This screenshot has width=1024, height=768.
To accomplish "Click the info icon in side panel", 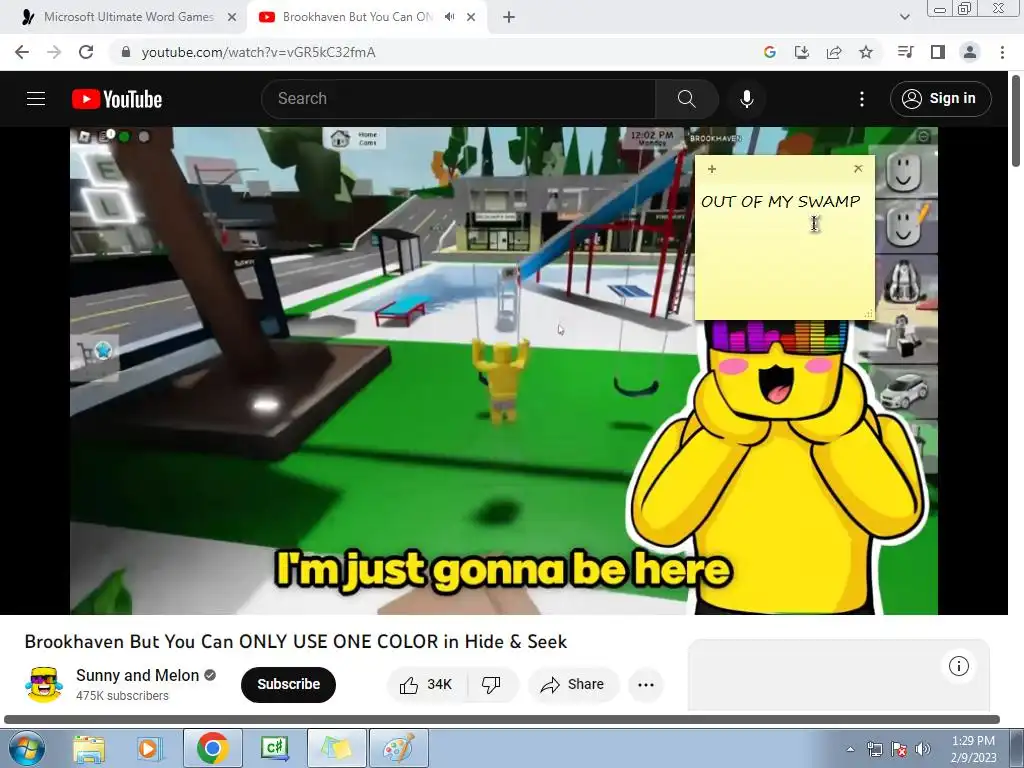I will point(959,666).
